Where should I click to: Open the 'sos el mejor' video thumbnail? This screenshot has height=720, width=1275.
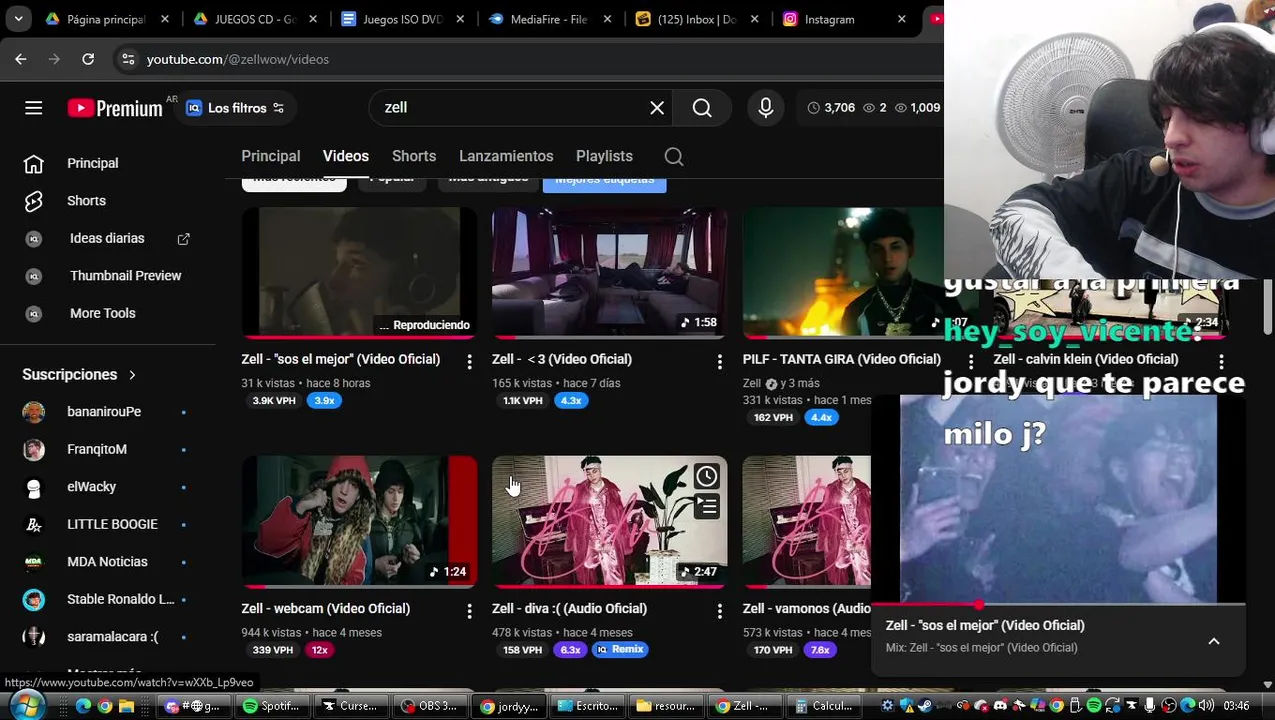point(359,273)
